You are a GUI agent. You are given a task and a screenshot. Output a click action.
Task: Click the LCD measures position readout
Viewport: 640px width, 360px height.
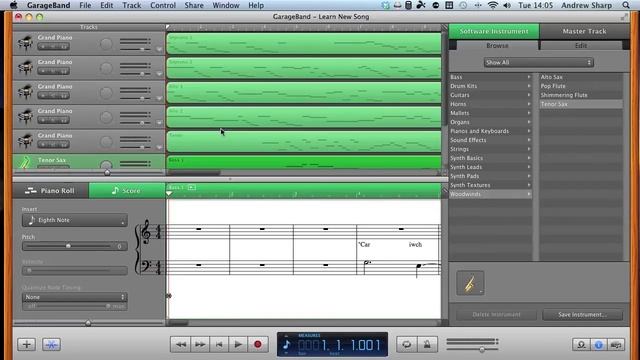[x=340, y=345]
